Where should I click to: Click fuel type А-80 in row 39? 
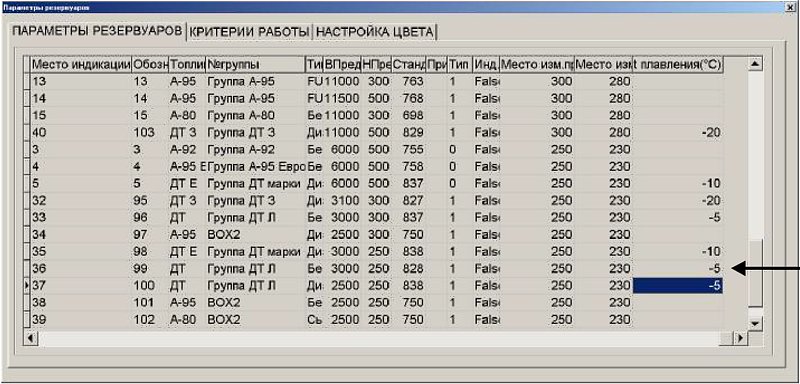(x=187, y=320)
